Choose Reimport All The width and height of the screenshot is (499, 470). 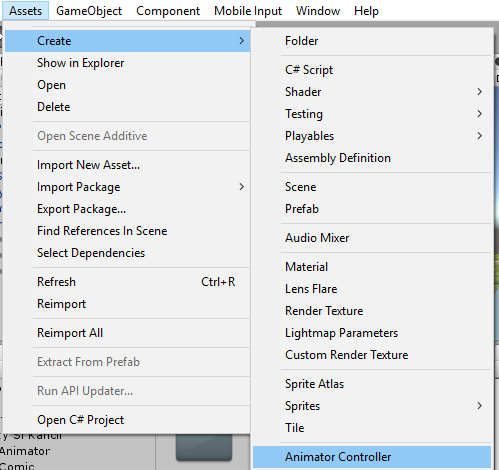(x=127, y=333)
